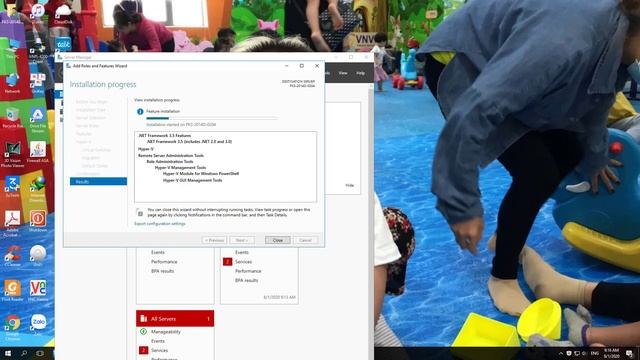Click the Hide link in Server Manager
This screenshot has height=360, width=640.
[x=350, y=185]
